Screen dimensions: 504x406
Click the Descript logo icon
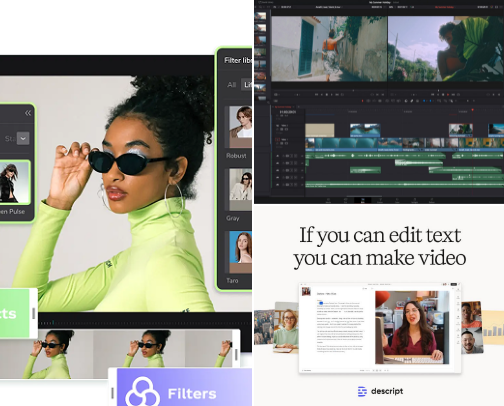(x=362, y=391)
